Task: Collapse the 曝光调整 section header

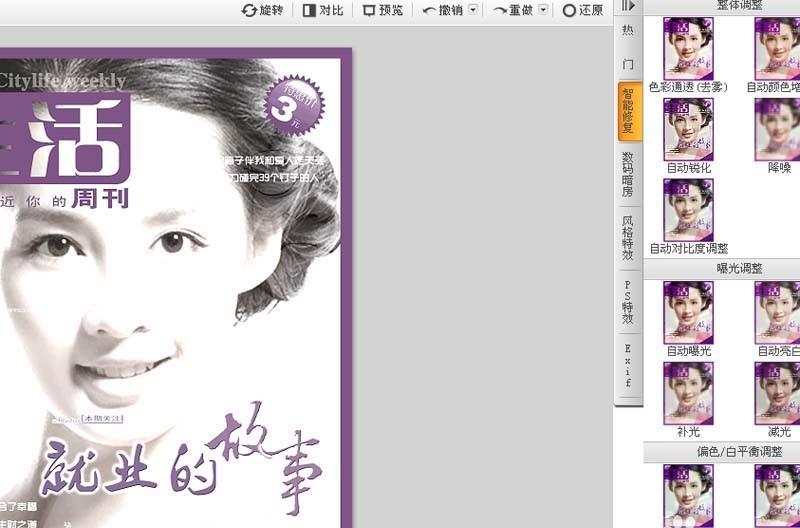Action: (721, 268)
